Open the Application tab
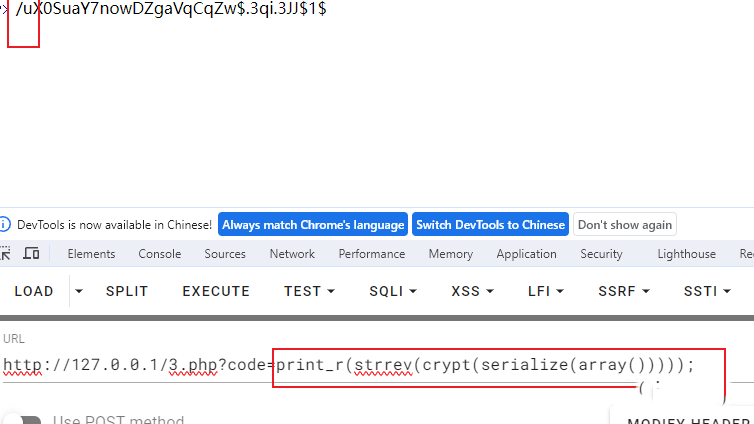 point(527,254)
